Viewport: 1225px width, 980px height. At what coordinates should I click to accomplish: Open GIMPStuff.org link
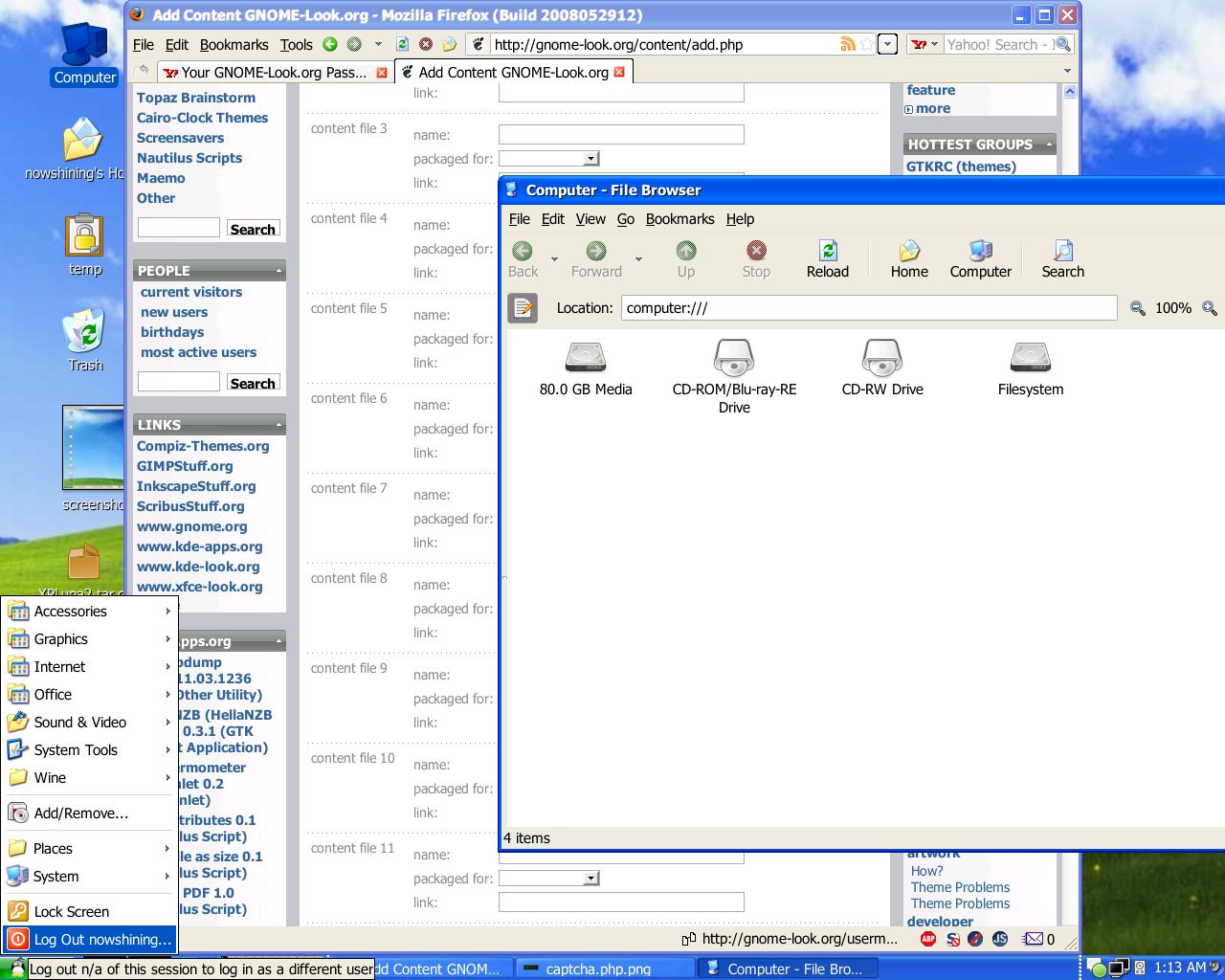click(x=185, y=466)
